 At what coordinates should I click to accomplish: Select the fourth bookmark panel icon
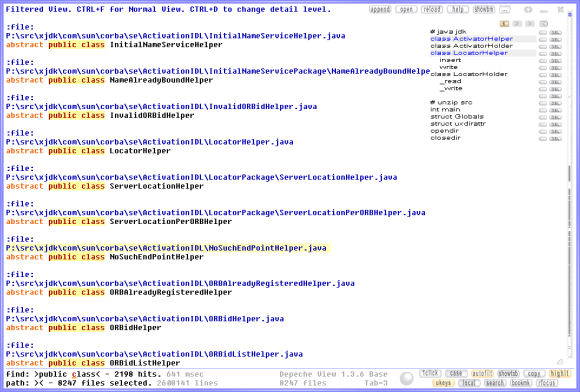coord(543,24)
